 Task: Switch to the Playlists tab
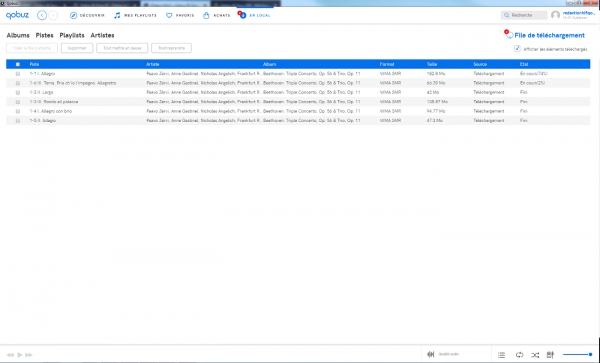coord(72,35)
